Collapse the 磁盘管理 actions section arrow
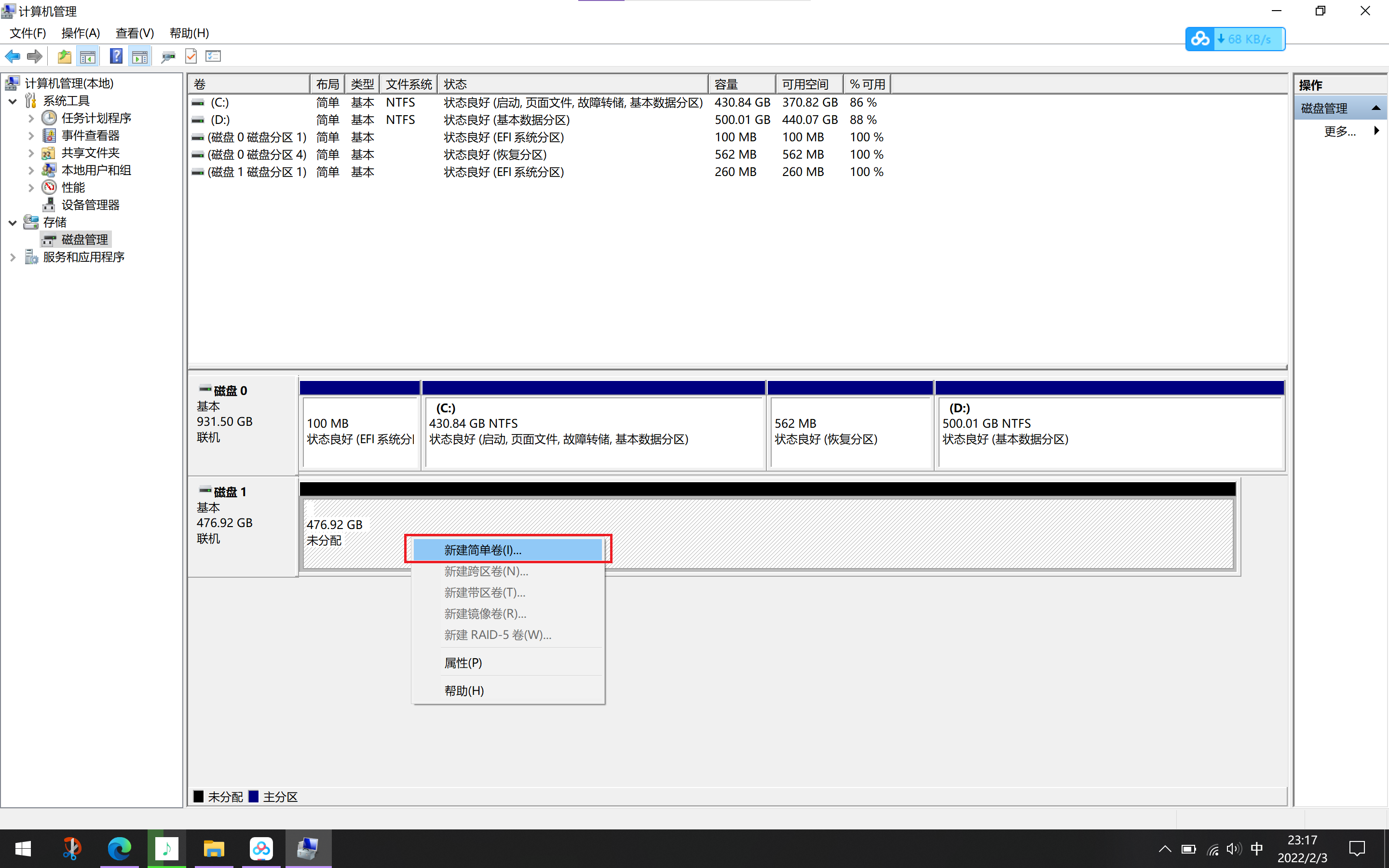The image size is (1389, 868). (1376, 108)
